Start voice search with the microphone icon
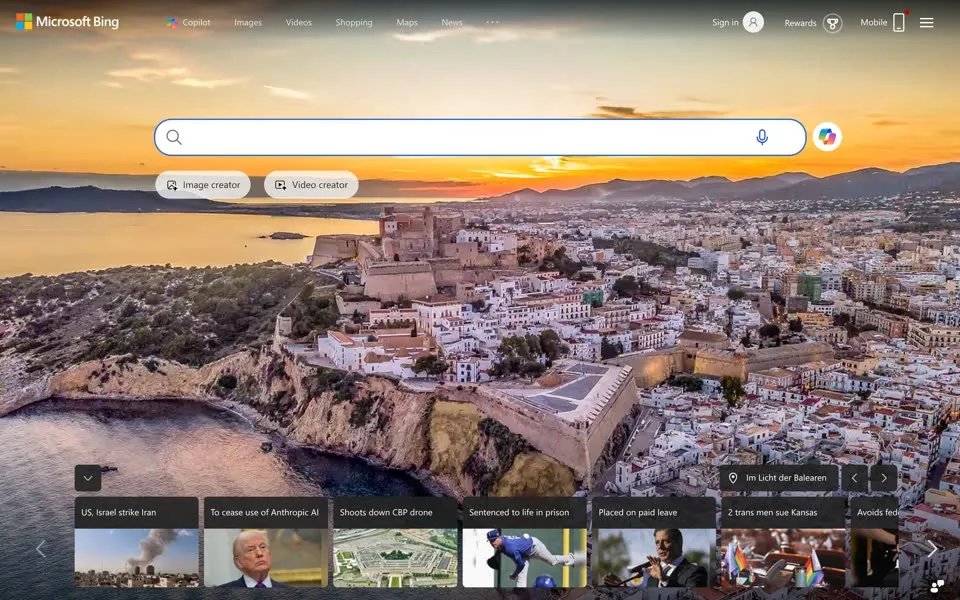Viewport: 960px width, 600px height. pyautogui.click(x=762, y=137)
